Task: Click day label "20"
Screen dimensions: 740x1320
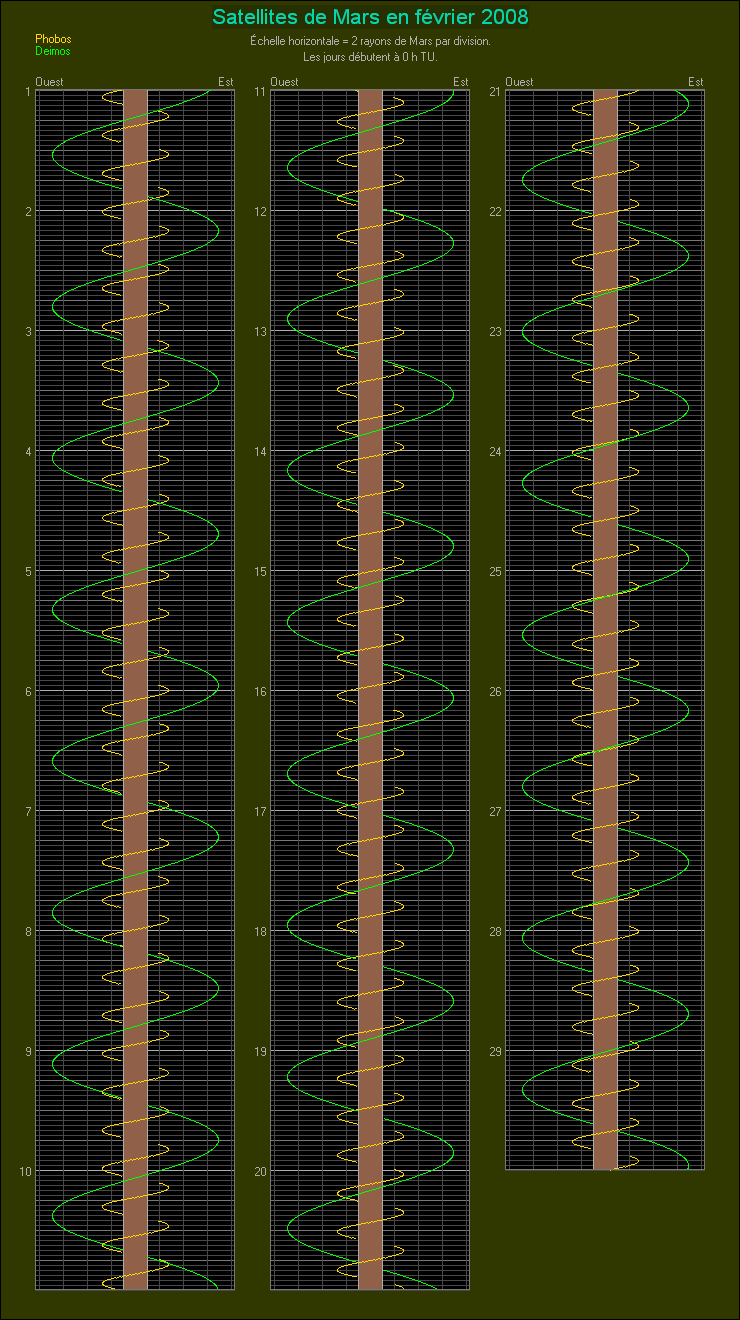Action: click(260, 1171)
